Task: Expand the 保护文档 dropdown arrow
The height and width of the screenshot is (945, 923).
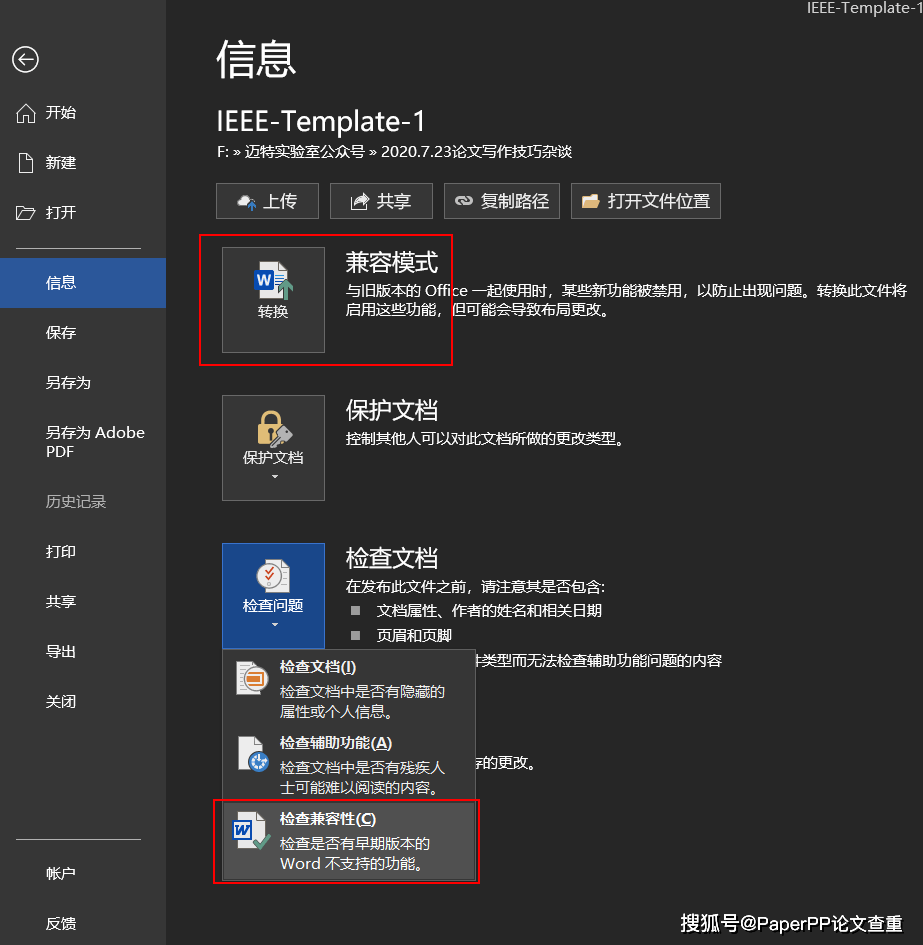Action: [x=275, y=477]
